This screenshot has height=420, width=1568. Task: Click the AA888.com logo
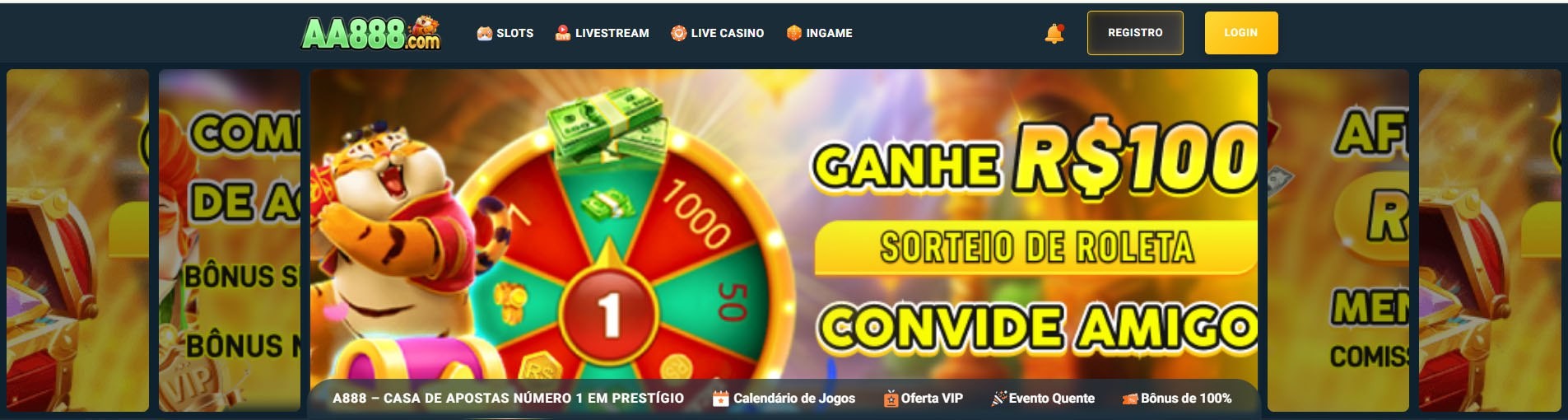371,33
